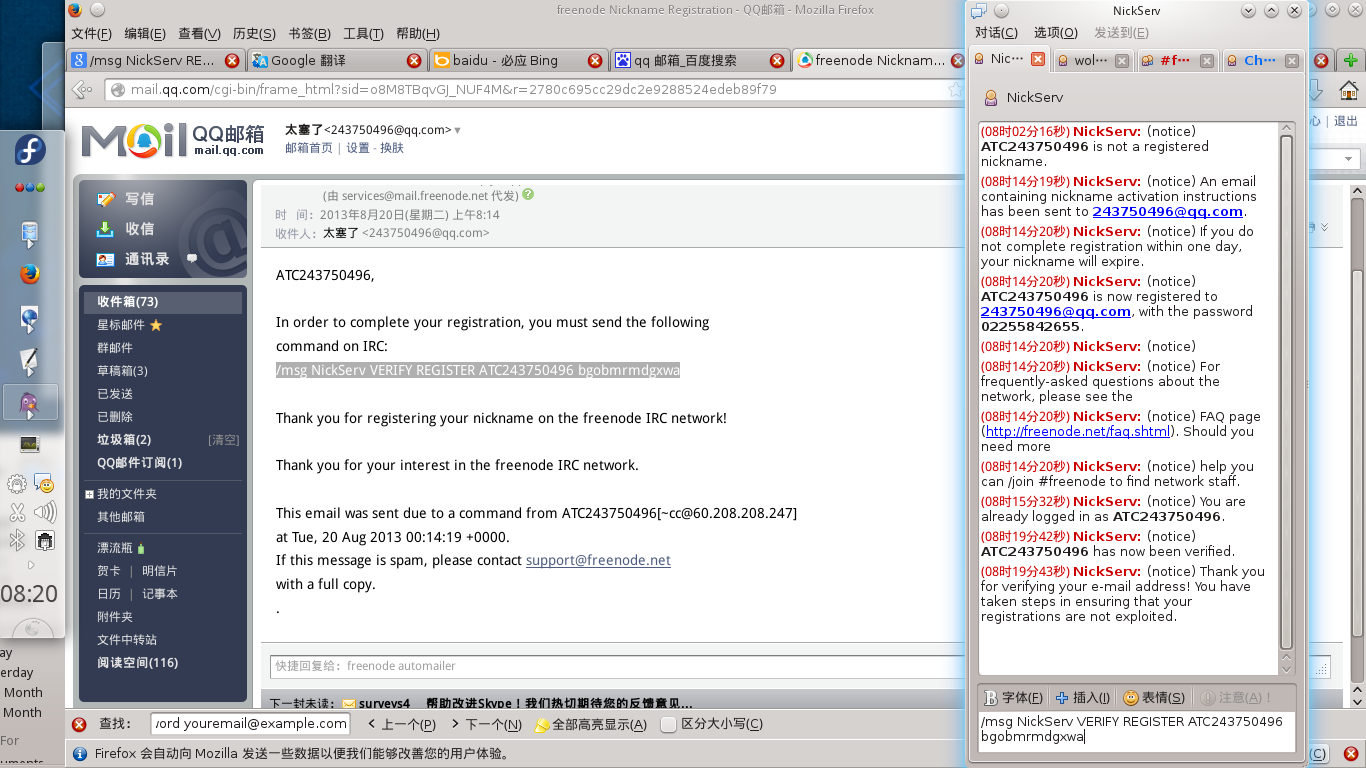Close the Google 翻译 tab
Screen dimensions: 1366x768
[x=414, y=61]
